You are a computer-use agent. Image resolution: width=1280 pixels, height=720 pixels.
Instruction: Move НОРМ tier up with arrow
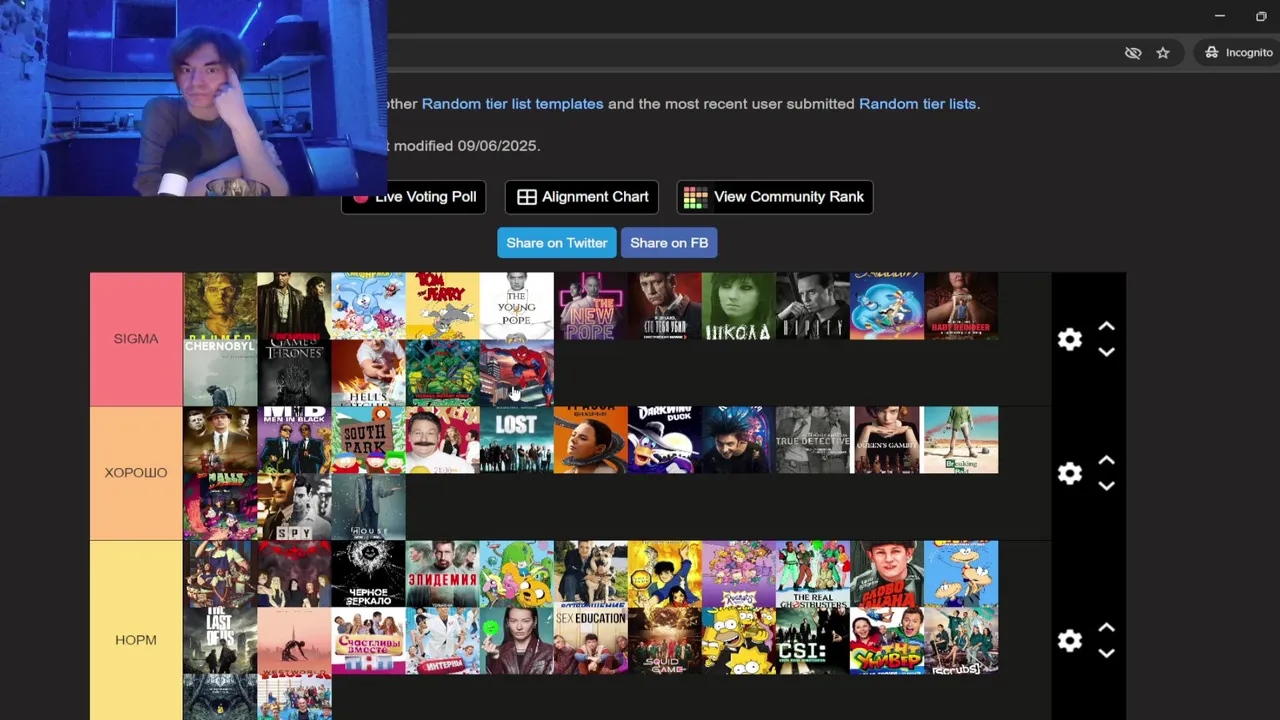click(1106, 627)
